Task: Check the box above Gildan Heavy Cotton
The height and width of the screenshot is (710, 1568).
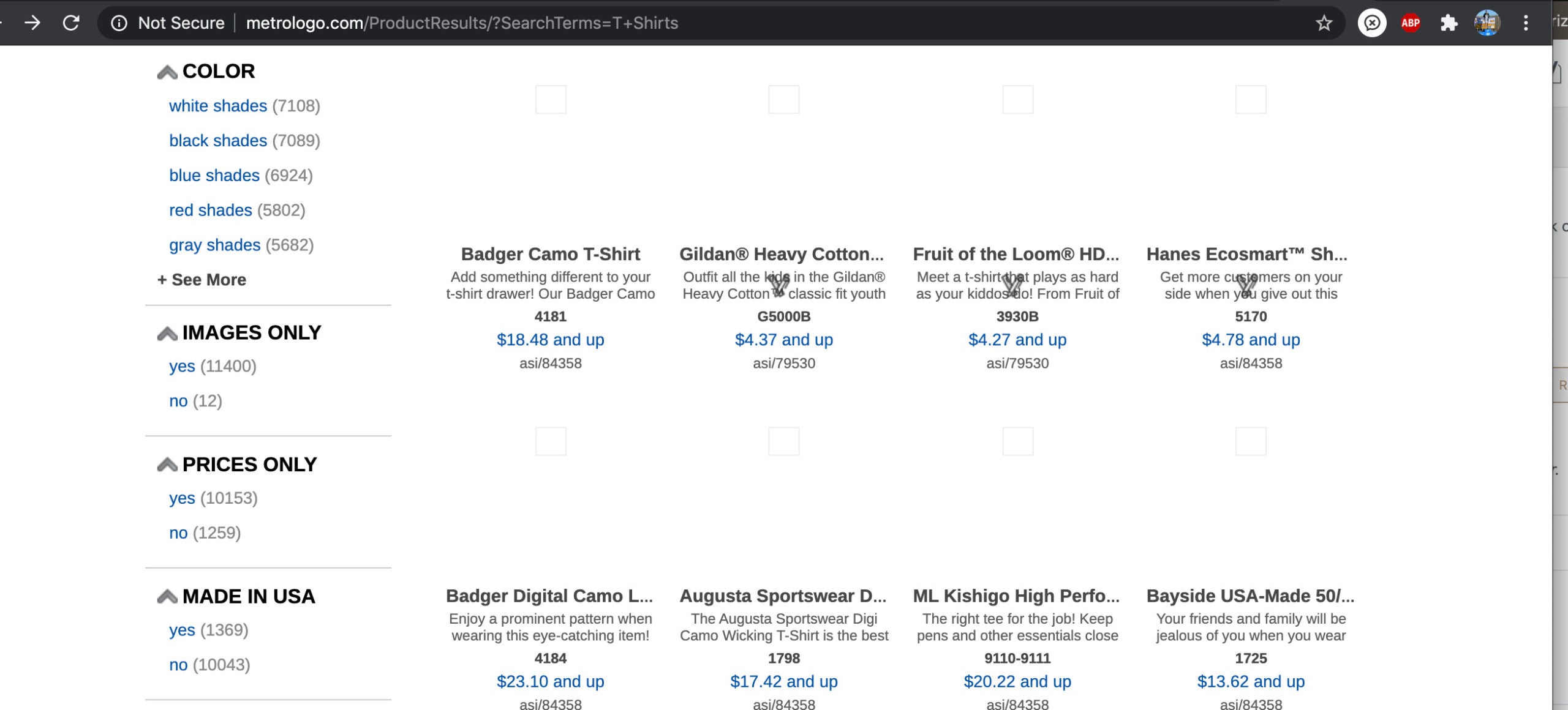Action: point(784,99)
